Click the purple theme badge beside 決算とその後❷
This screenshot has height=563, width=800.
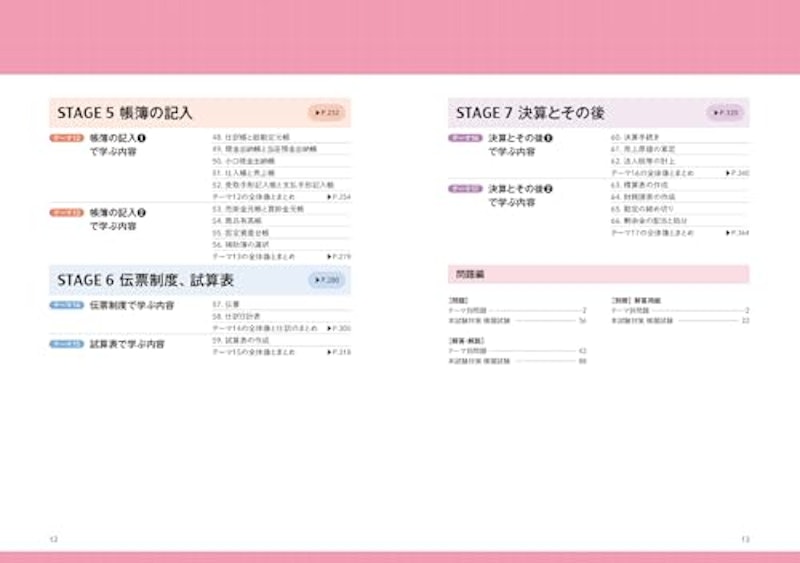pyautogui.click(x=465, y=188)
